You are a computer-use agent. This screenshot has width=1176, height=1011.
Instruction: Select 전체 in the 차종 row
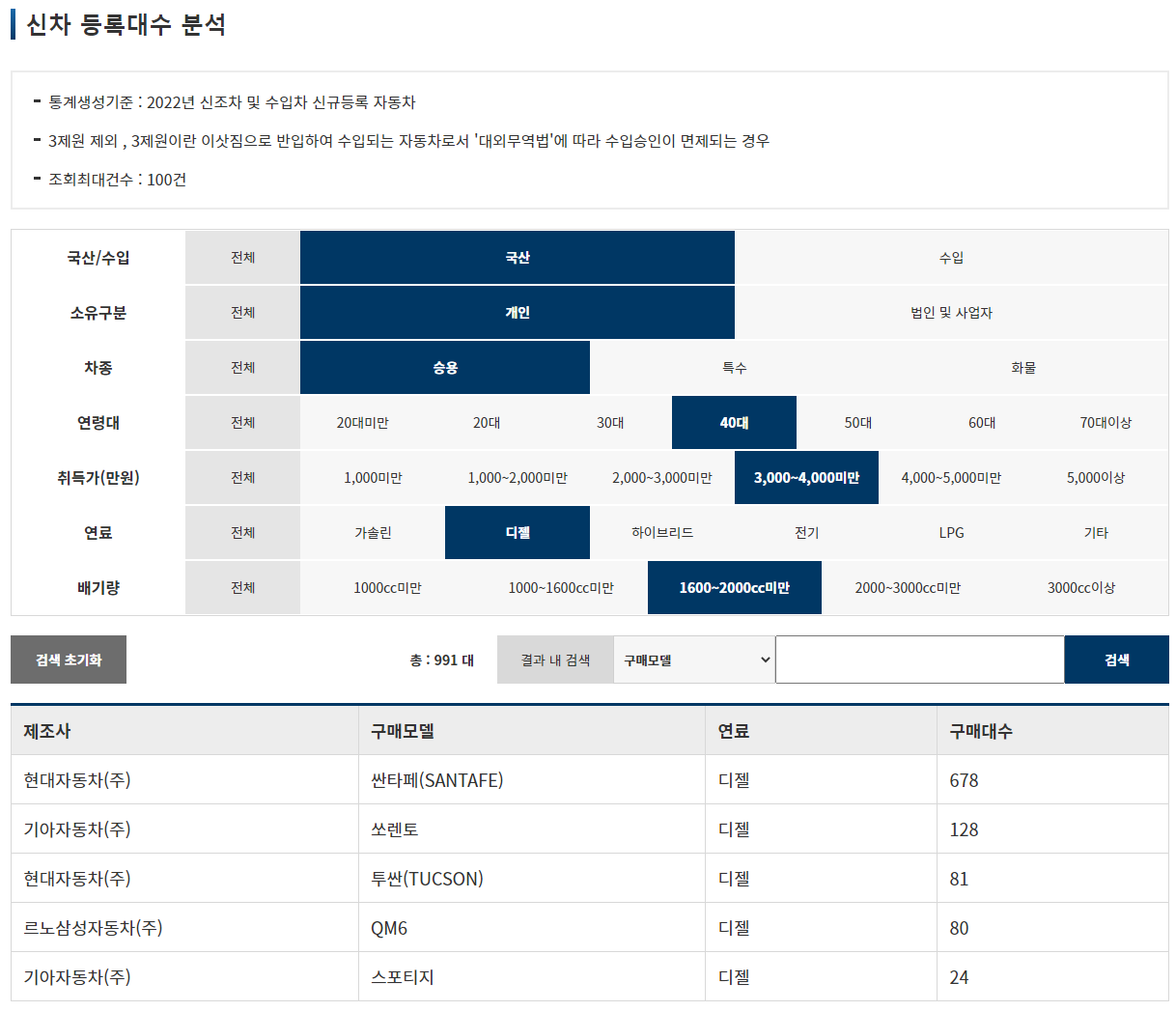click(242, 368)
